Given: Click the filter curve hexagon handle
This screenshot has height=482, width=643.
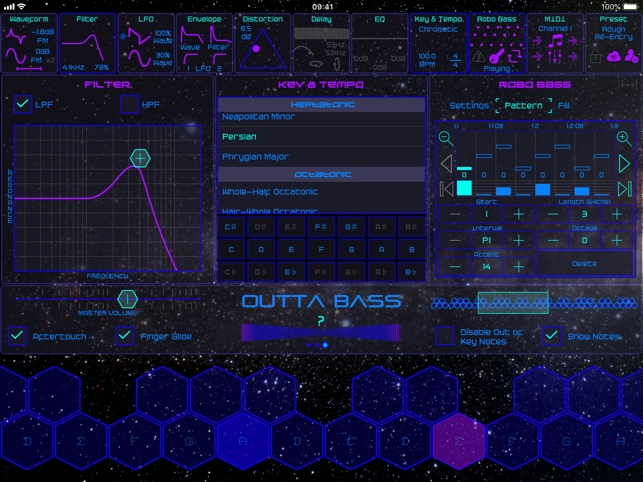Looking at the screenshot, I should point(140,158).
